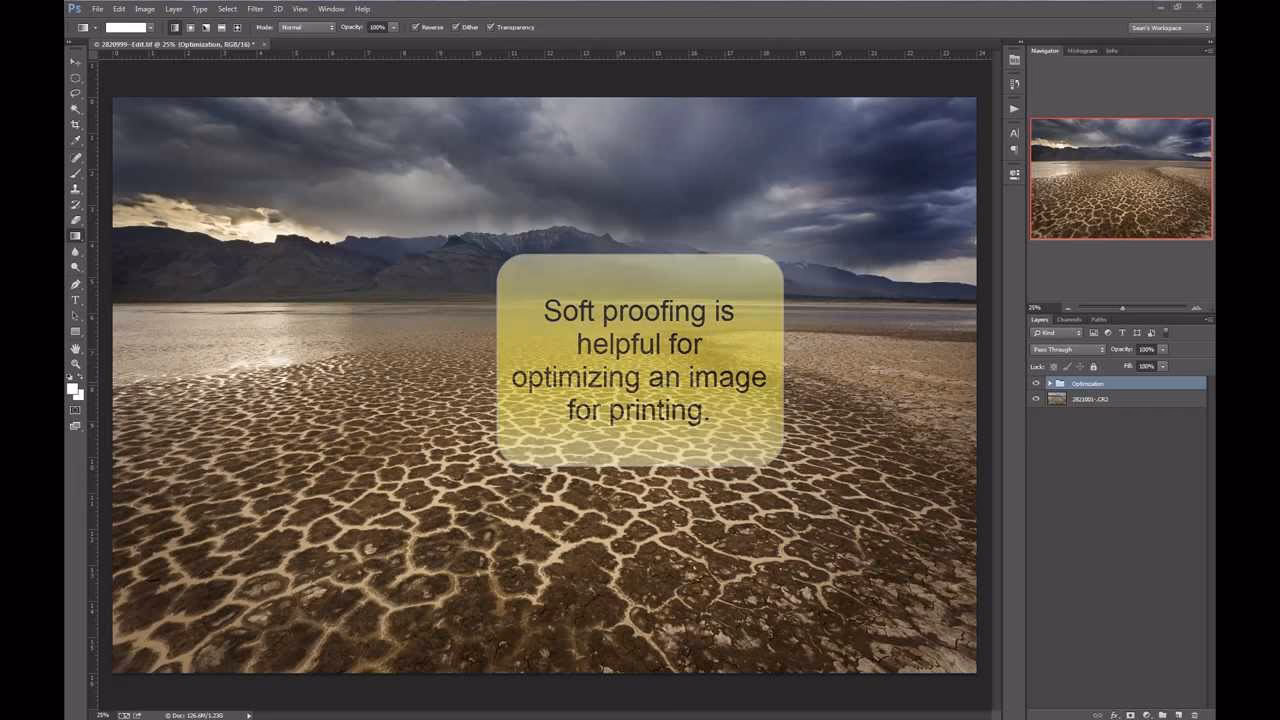Screen dimensions: 1280x720
Task: Select the Hand tool
Action: point(75,348)
